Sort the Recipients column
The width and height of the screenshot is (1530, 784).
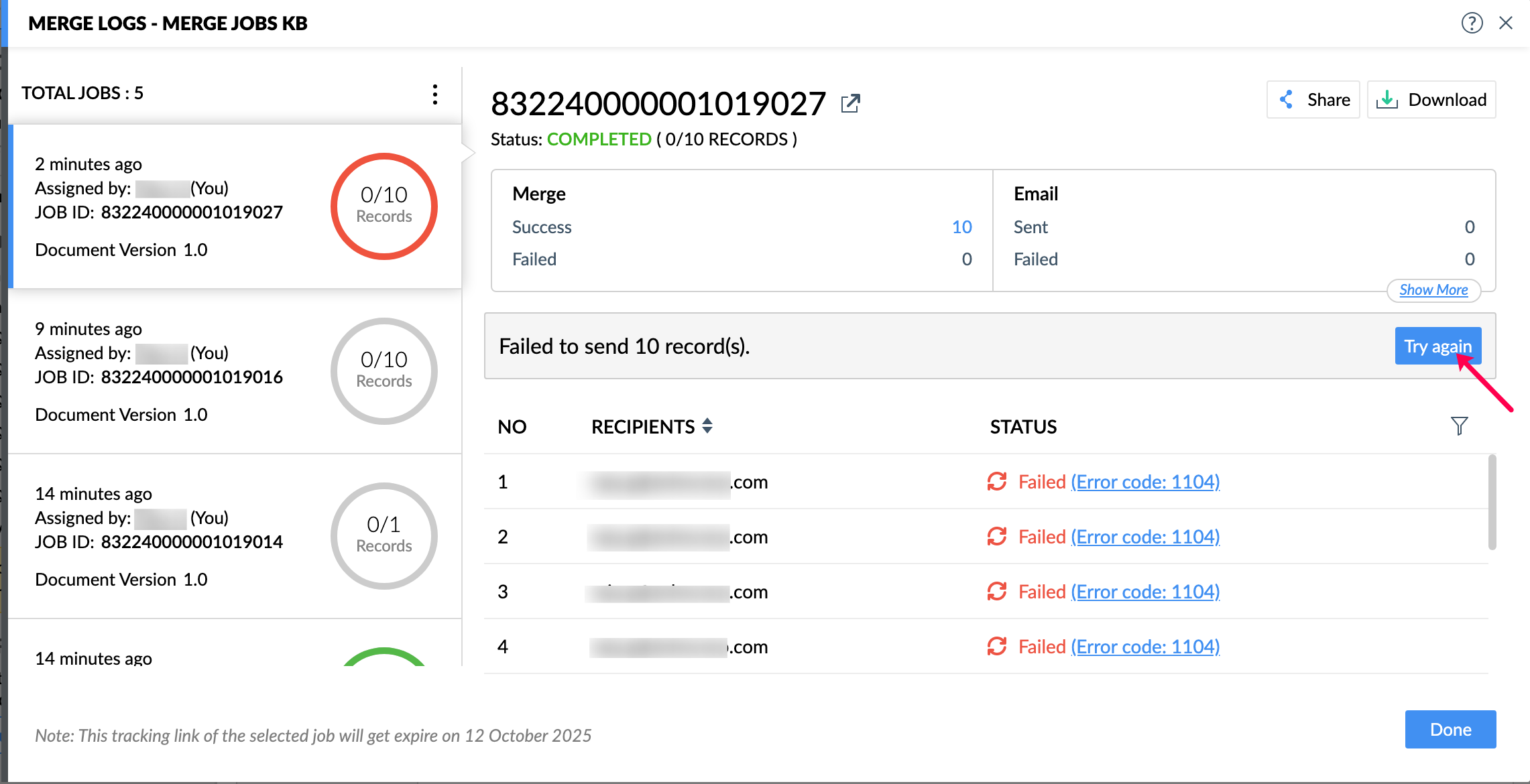click(707, 426)
